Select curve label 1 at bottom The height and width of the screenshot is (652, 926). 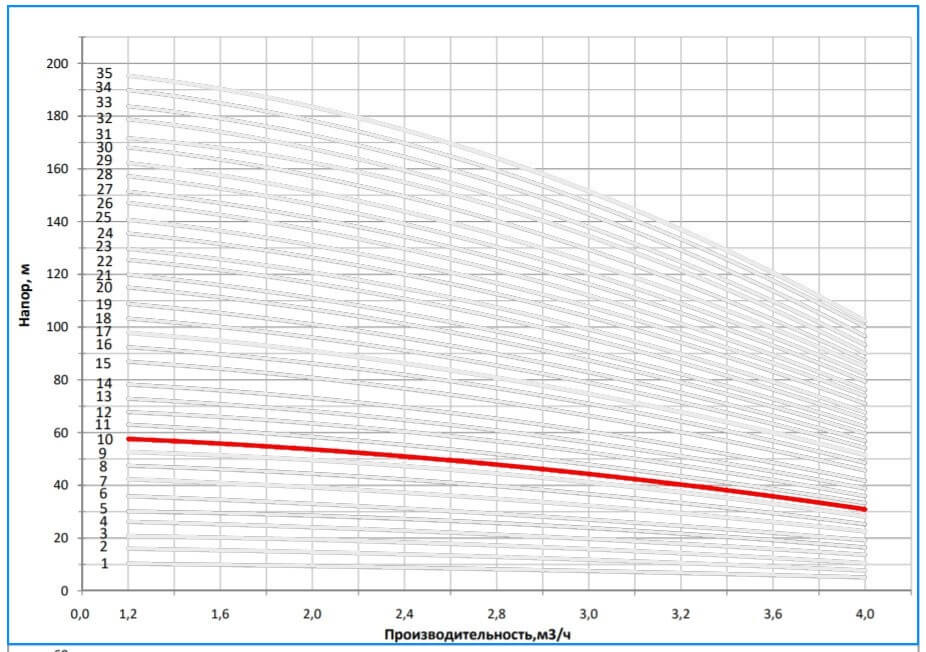pyautogui.click(x=104, y=564)
